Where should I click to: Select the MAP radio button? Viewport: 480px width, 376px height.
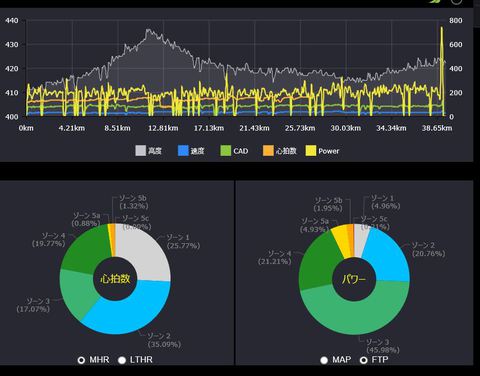[324, 360]
